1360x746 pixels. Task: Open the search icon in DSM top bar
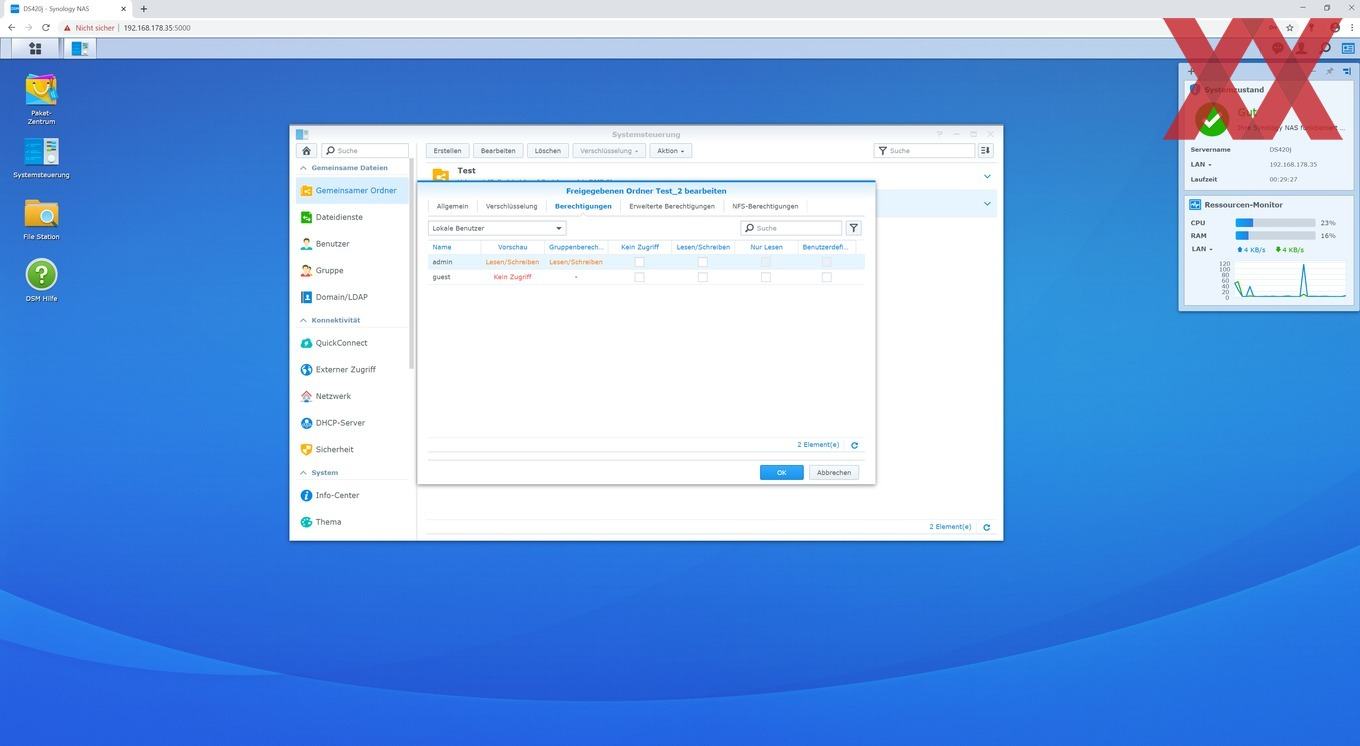1326,48
